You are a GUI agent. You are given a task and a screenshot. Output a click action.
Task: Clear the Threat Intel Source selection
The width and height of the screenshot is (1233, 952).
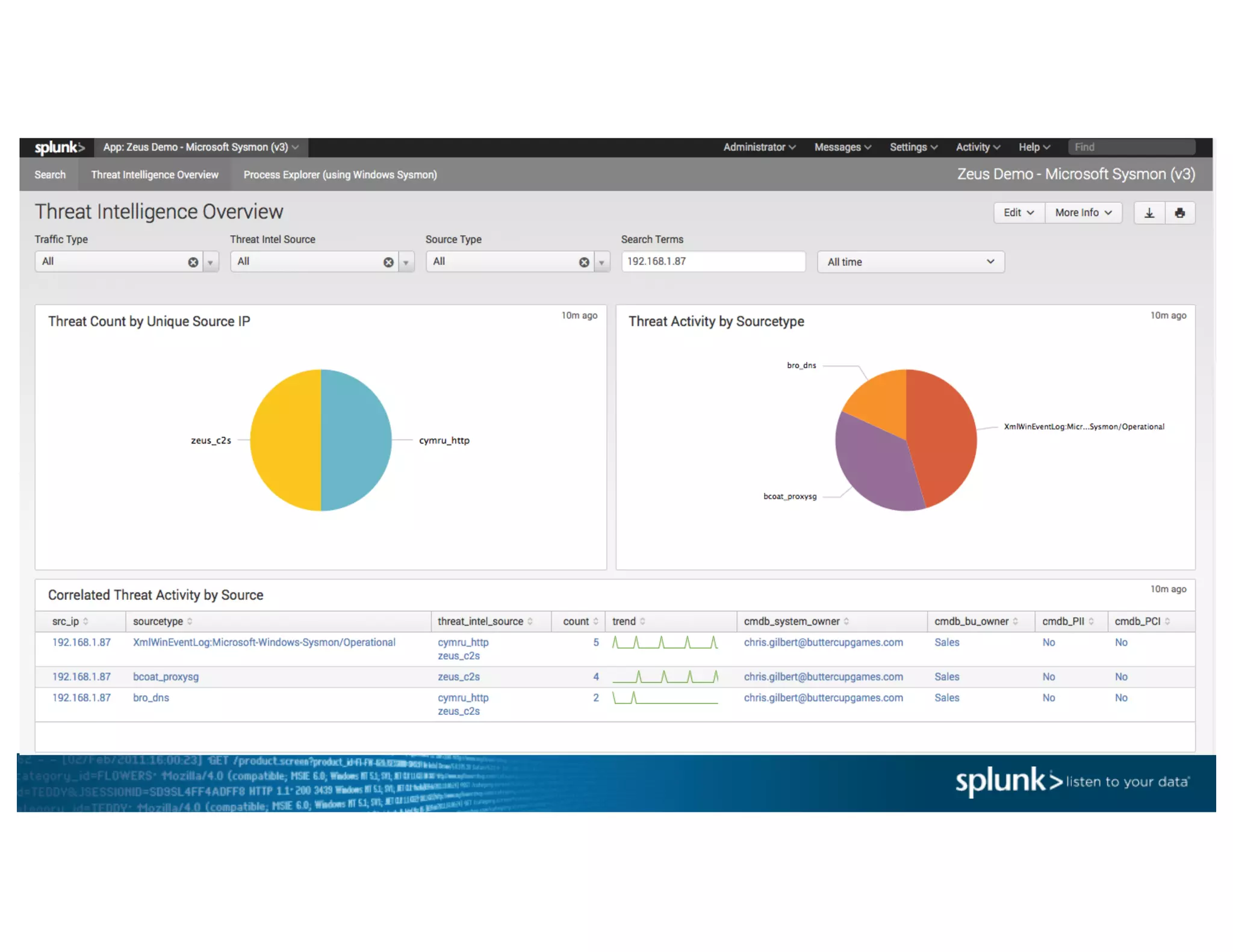point(388,262)
